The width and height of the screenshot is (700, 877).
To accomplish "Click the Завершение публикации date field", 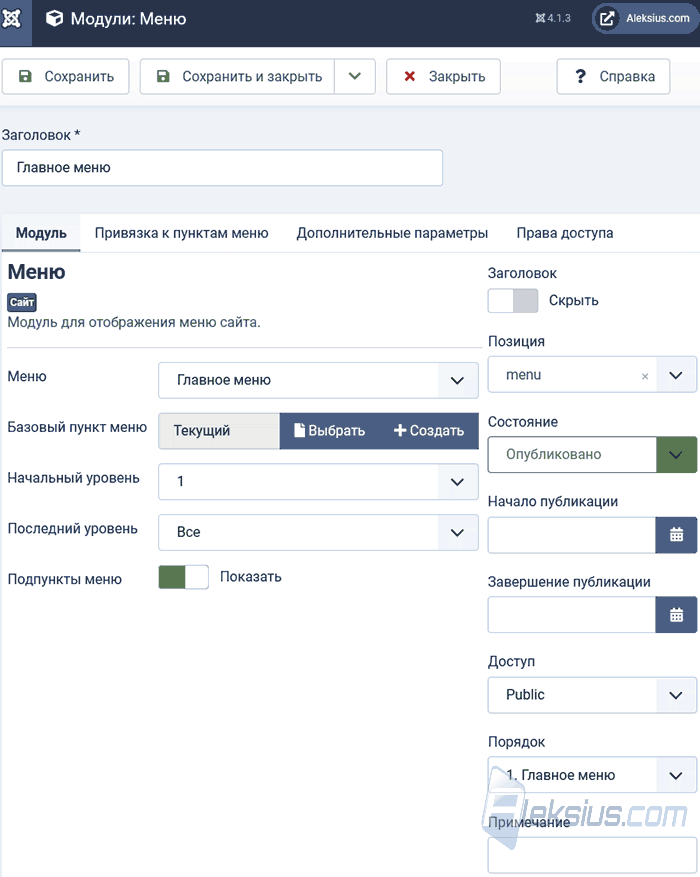I will (x=571, y=615).
